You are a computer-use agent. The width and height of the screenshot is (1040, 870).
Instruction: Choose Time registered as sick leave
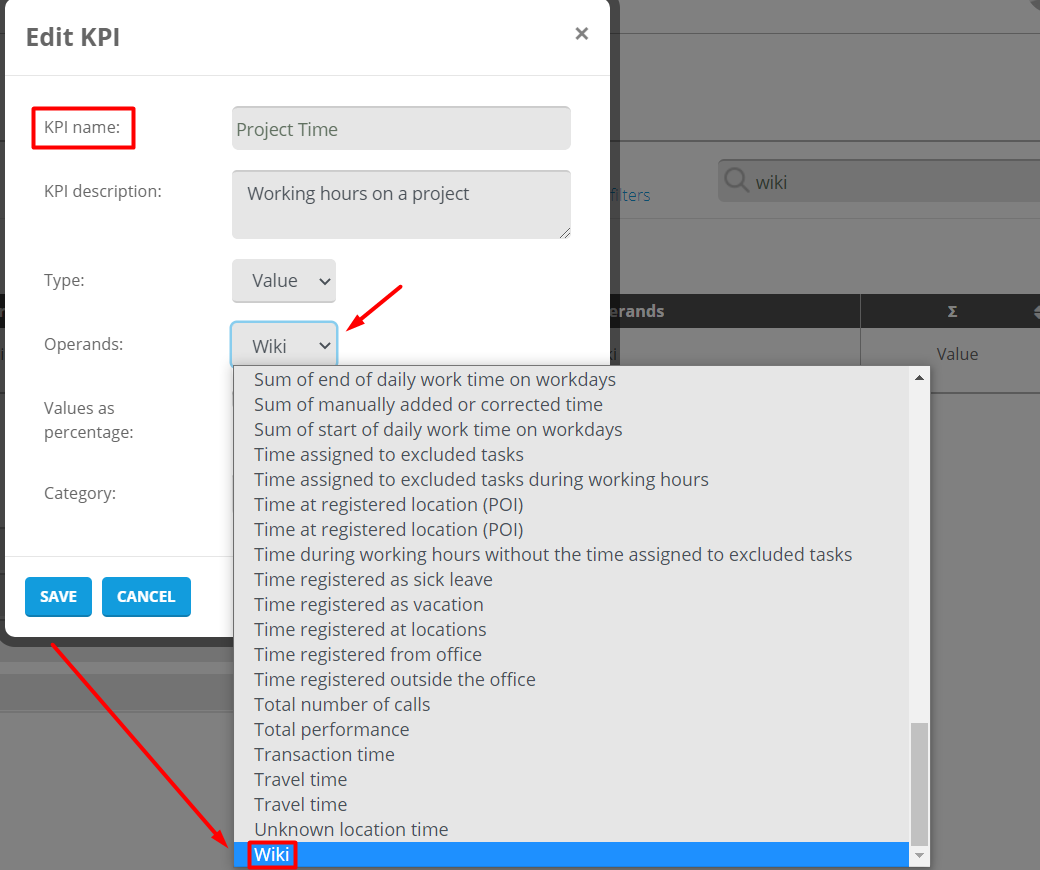point(373,580)
